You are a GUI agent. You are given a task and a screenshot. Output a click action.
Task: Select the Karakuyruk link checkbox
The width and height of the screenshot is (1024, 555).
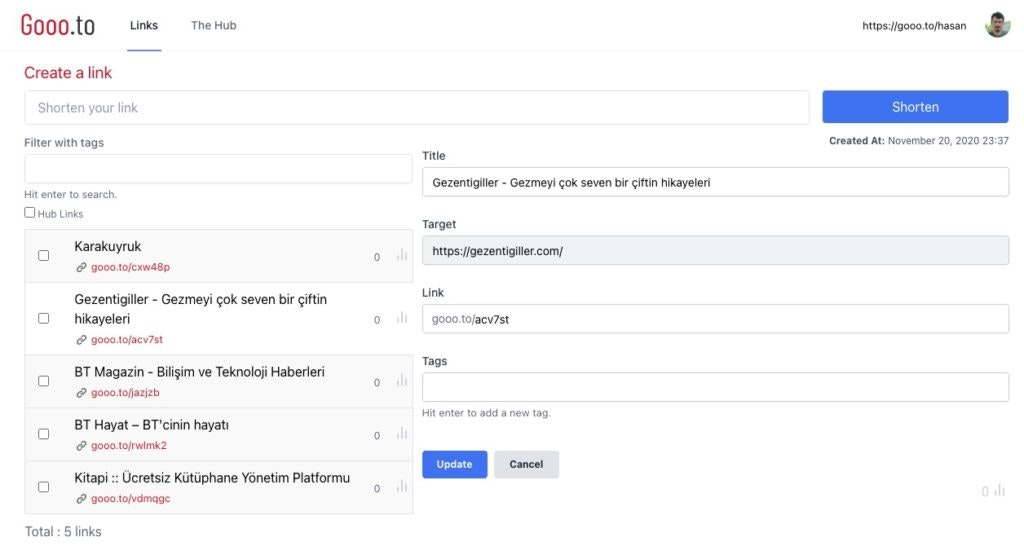44,256
